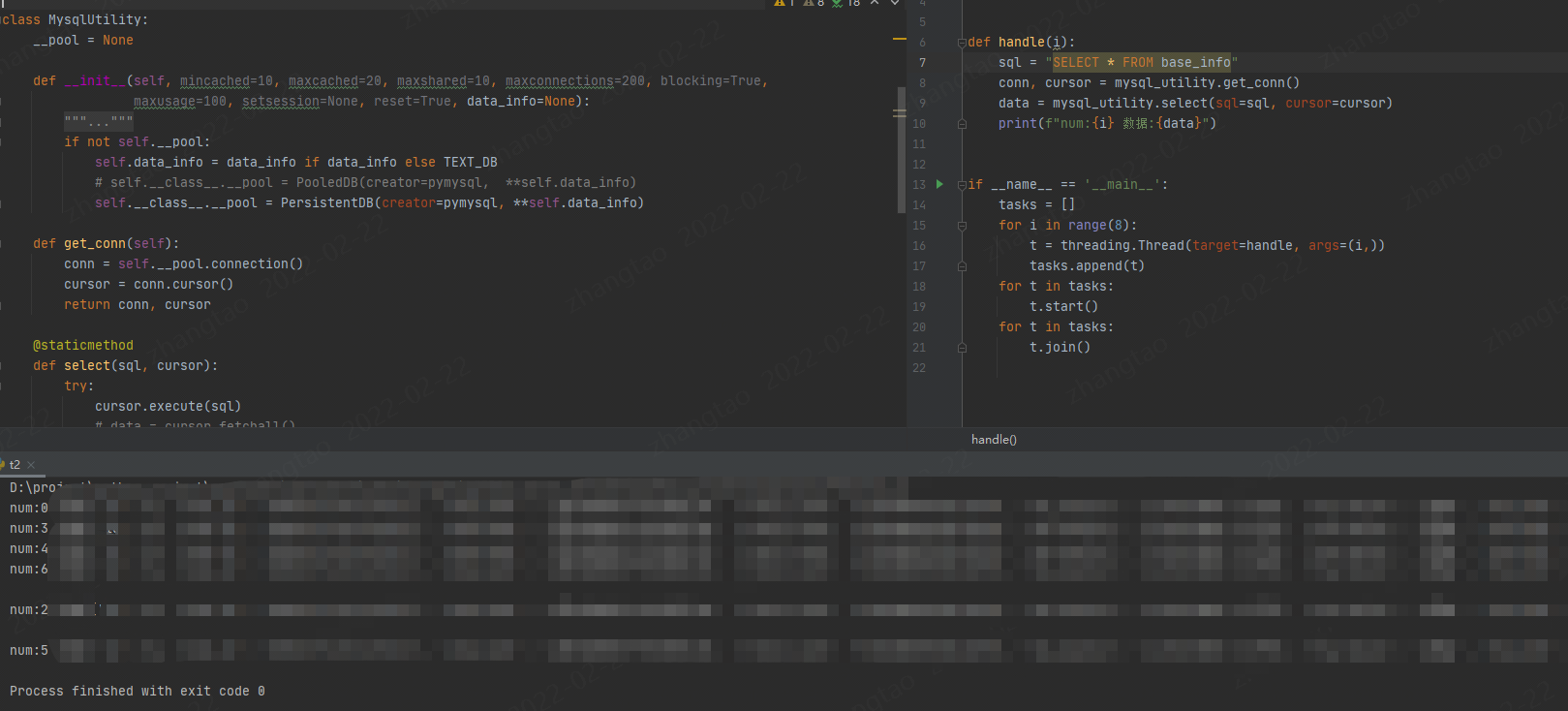
Task: Click 'num:2' output line in console
Action: 29,610
